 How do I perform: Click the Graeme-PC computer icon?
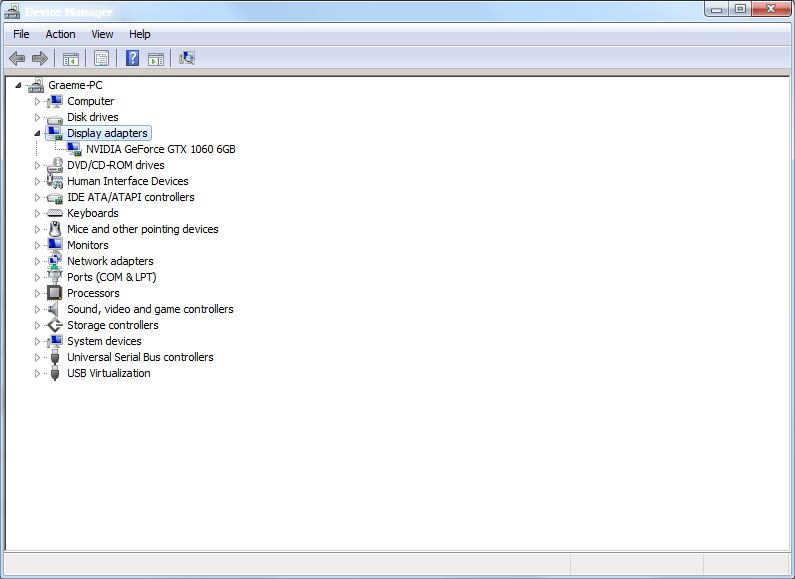tap(36, 85)
